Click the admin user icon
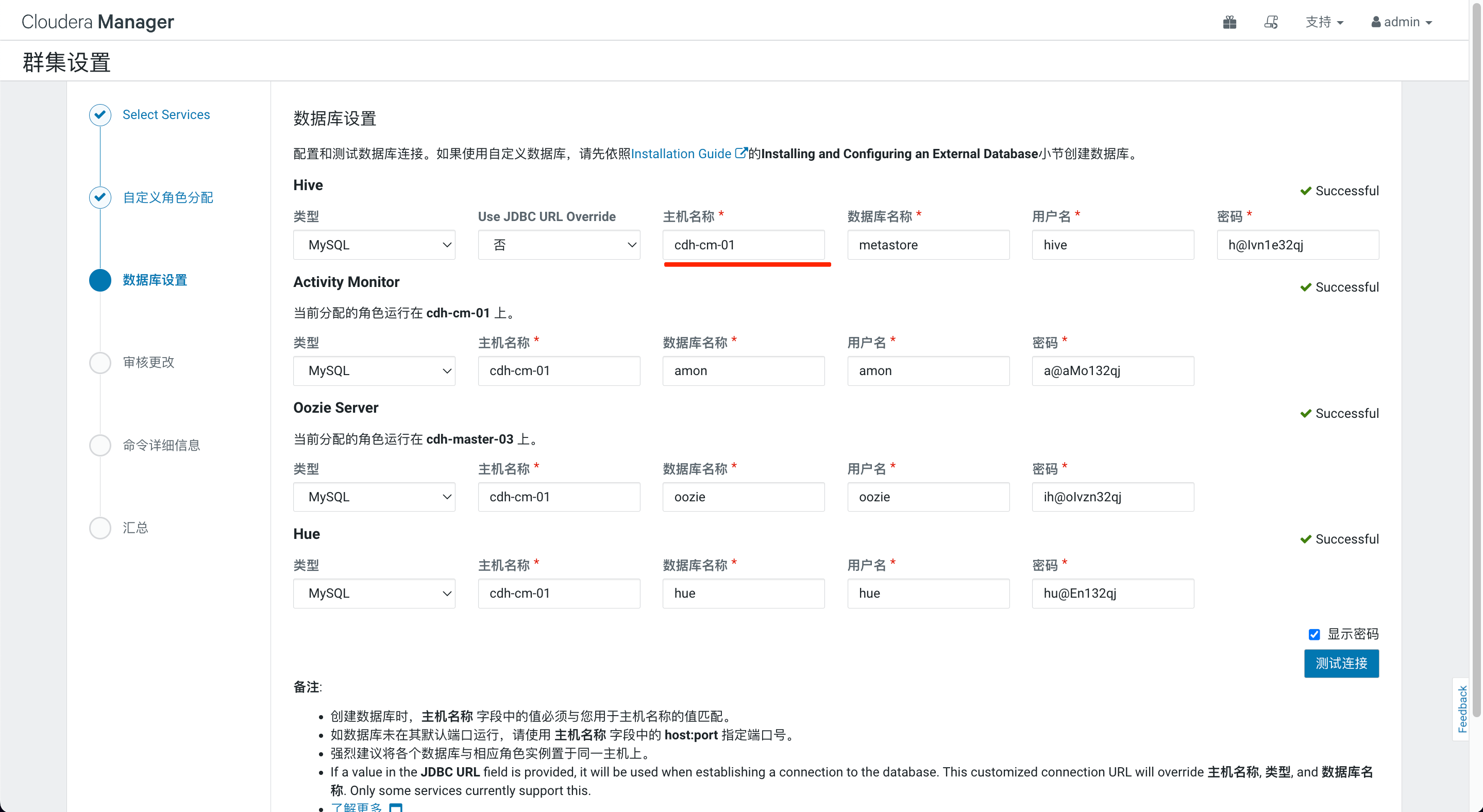Viewport: 1483px width, 812px height. (x=1376, y=22)
